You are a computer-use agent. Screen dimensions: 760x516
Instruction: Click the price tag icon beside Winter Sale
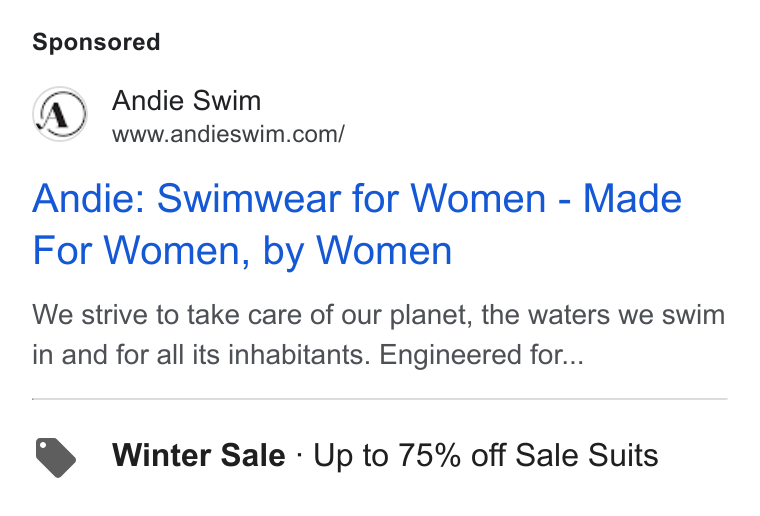click(56, 457)
